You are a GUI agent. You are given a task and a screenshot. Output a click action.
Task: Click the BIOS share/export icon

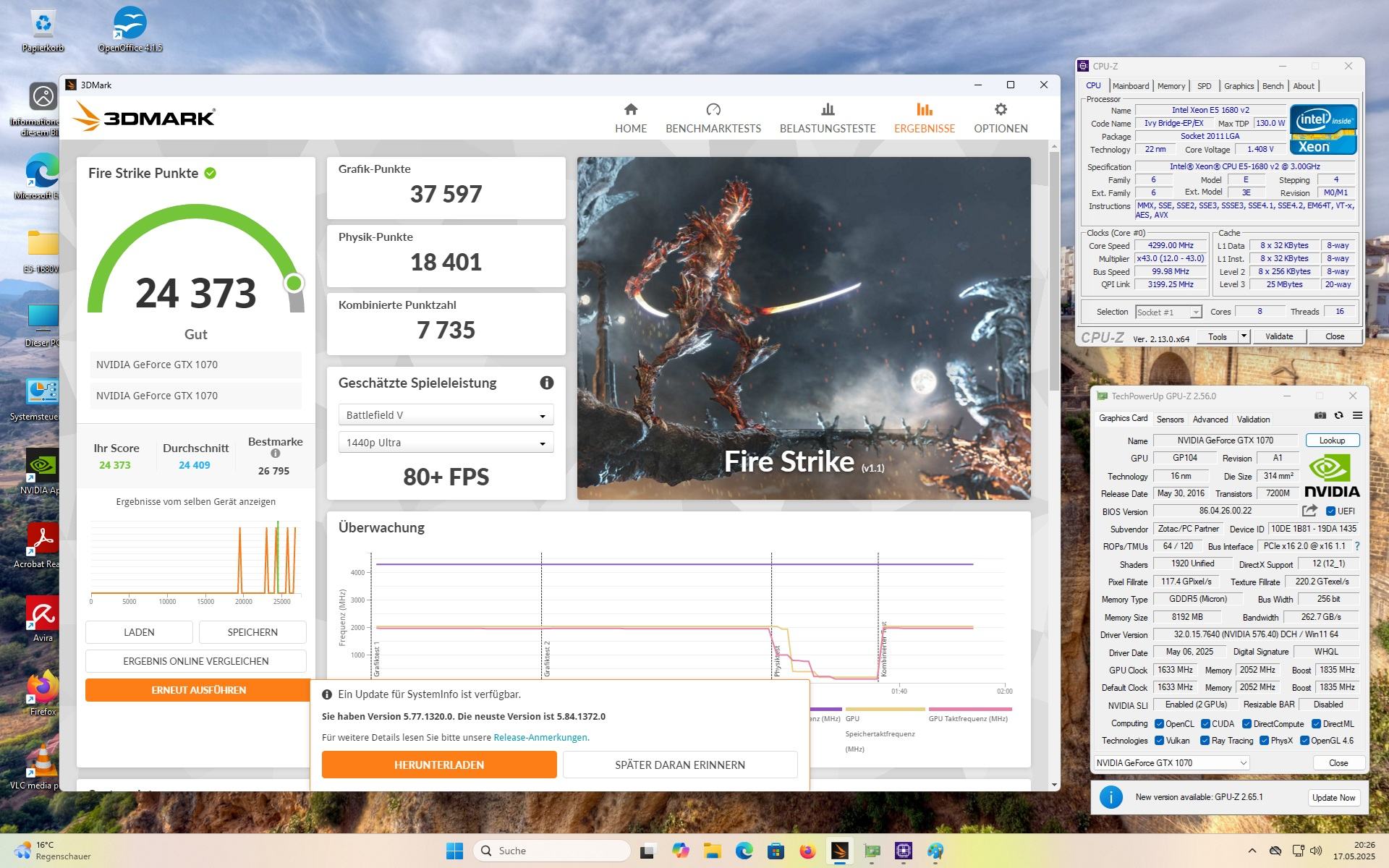coord(1309,511)
